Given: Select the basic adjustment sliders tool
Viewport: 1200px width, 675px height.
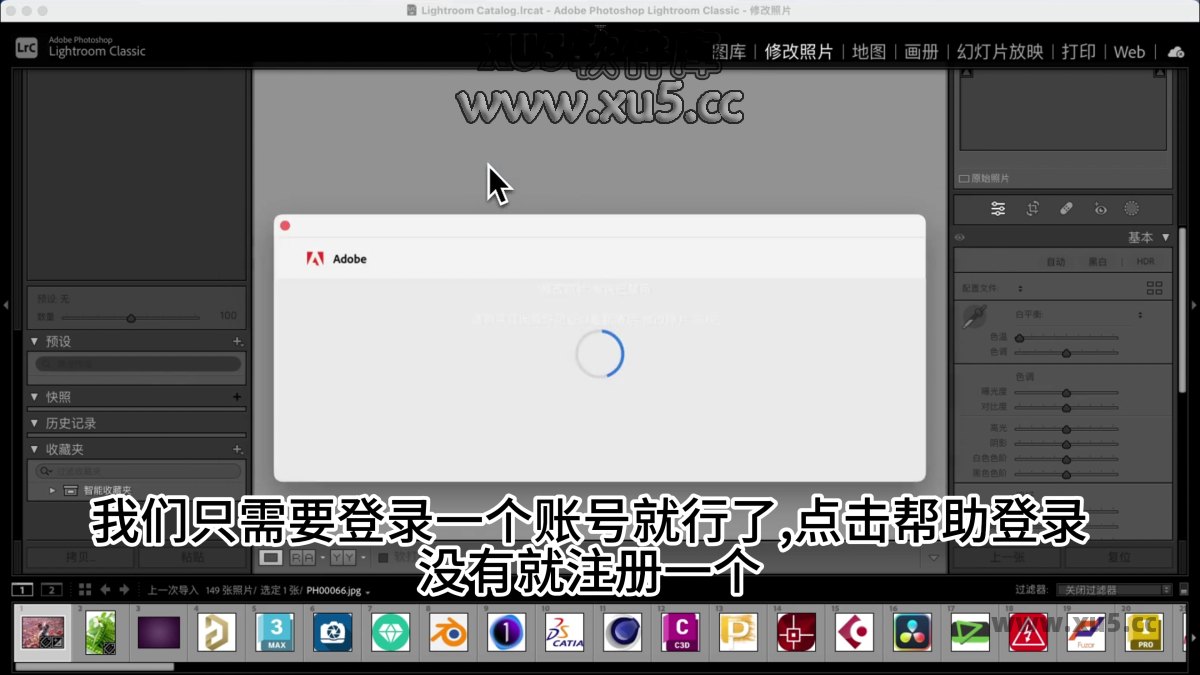Looking at the screenshot, I should coord(998,208).
